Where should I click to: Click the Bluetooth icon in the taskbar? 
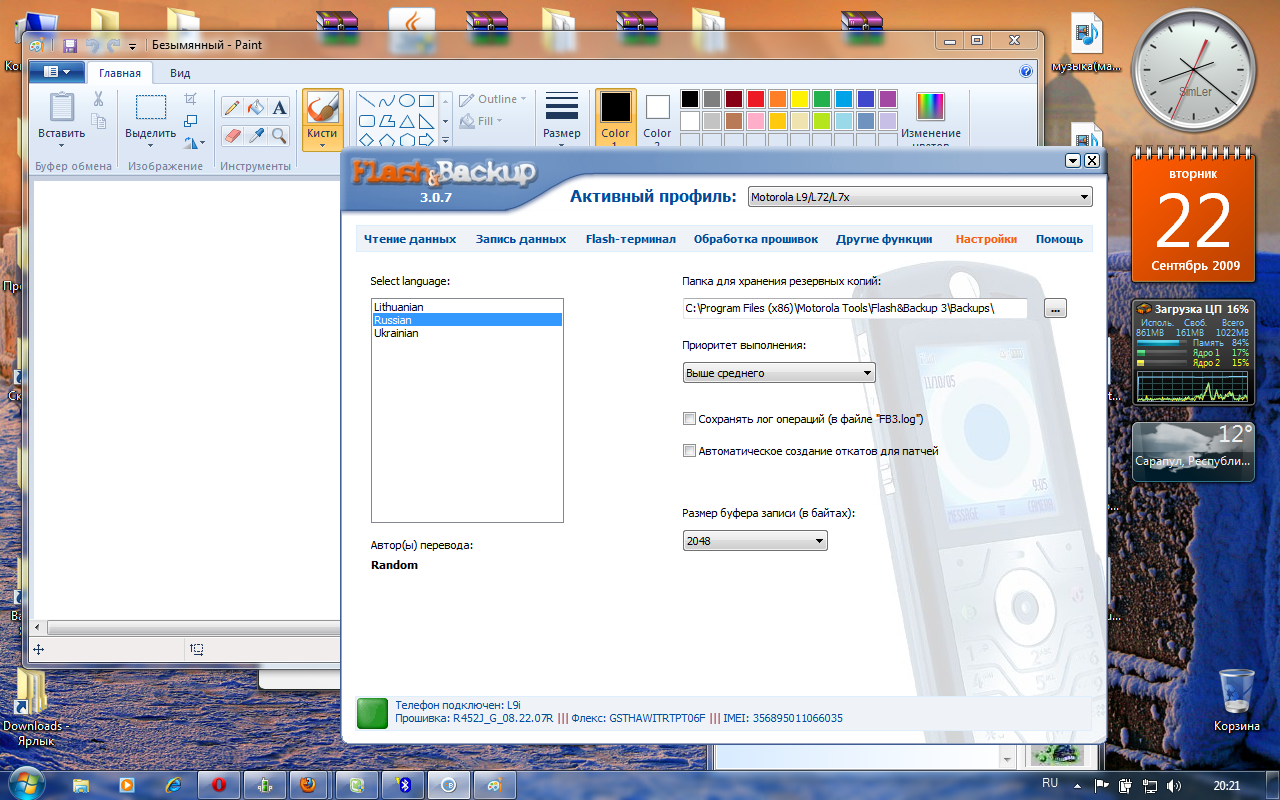405,784
